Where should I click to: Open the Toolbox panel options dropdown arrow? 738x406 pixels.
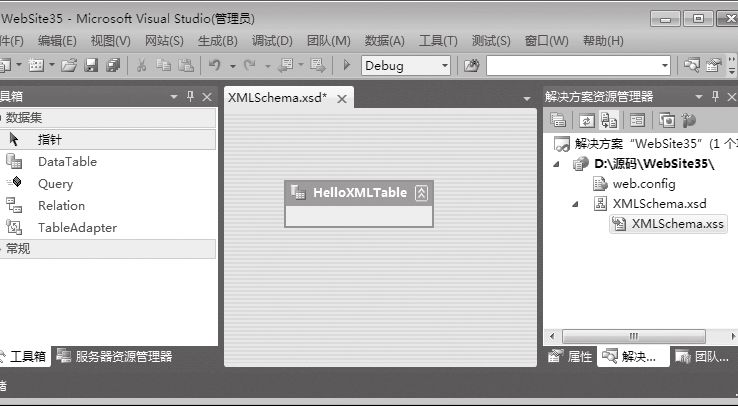click(174, 97)
